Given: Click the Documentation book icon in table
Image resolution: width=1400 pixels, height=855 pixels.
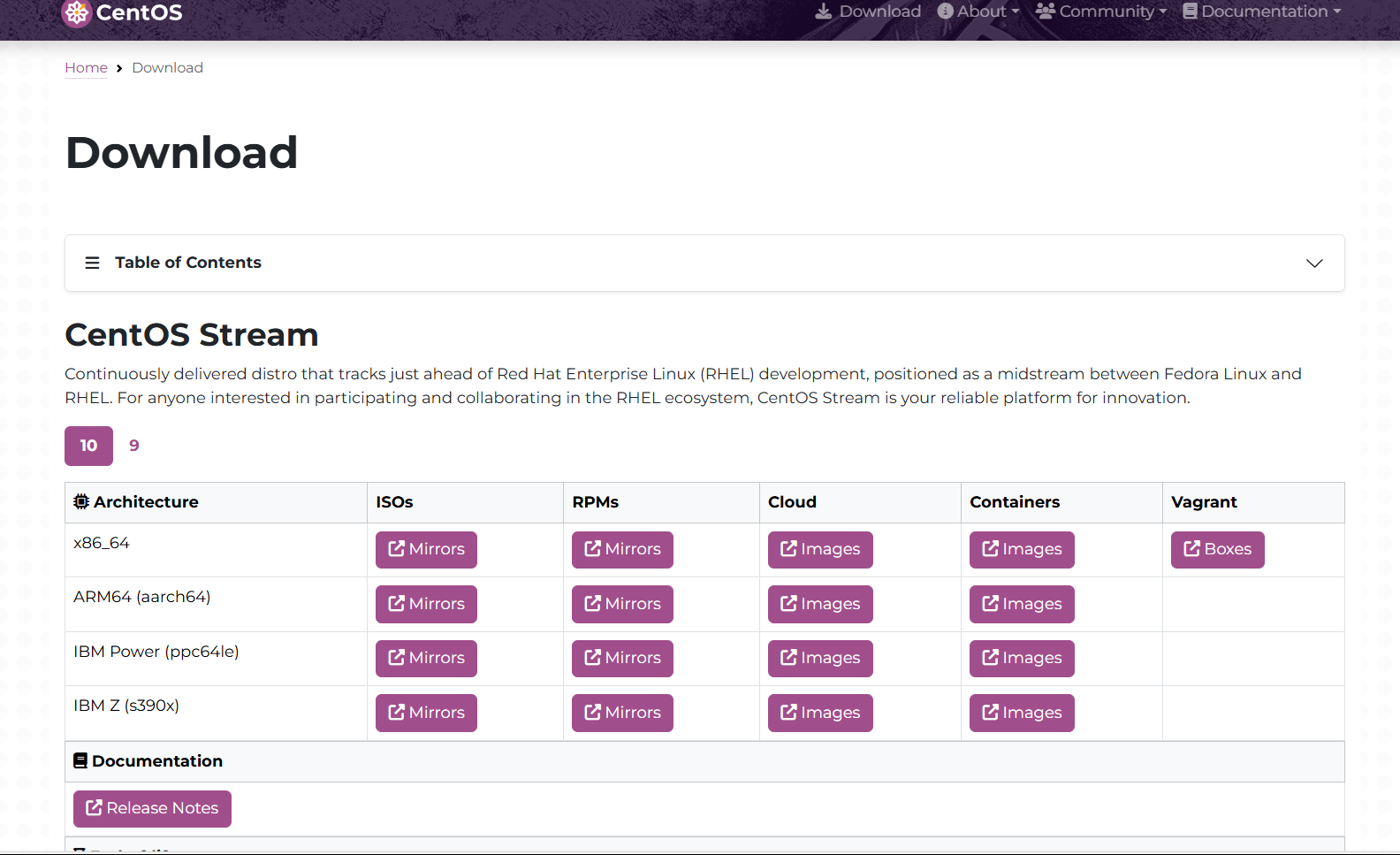Looking at the screenshot, I should click(x=80, y=761).
